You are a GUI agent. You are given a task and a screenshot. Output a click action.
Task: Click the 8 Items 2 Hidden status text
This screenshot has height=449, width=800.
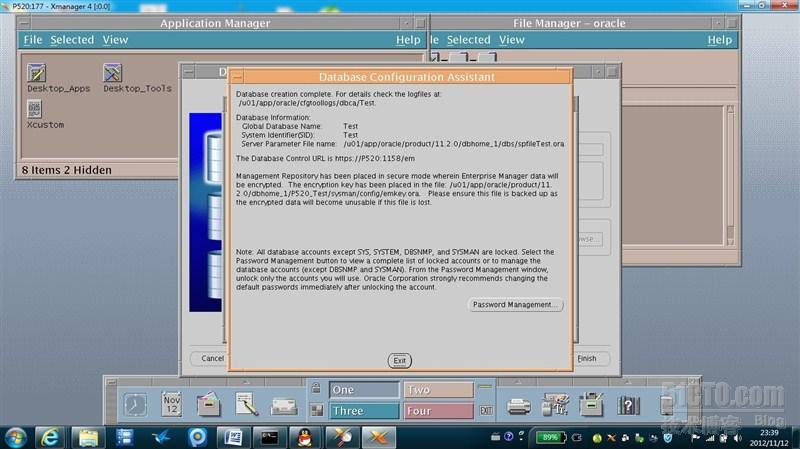(66, 170)
